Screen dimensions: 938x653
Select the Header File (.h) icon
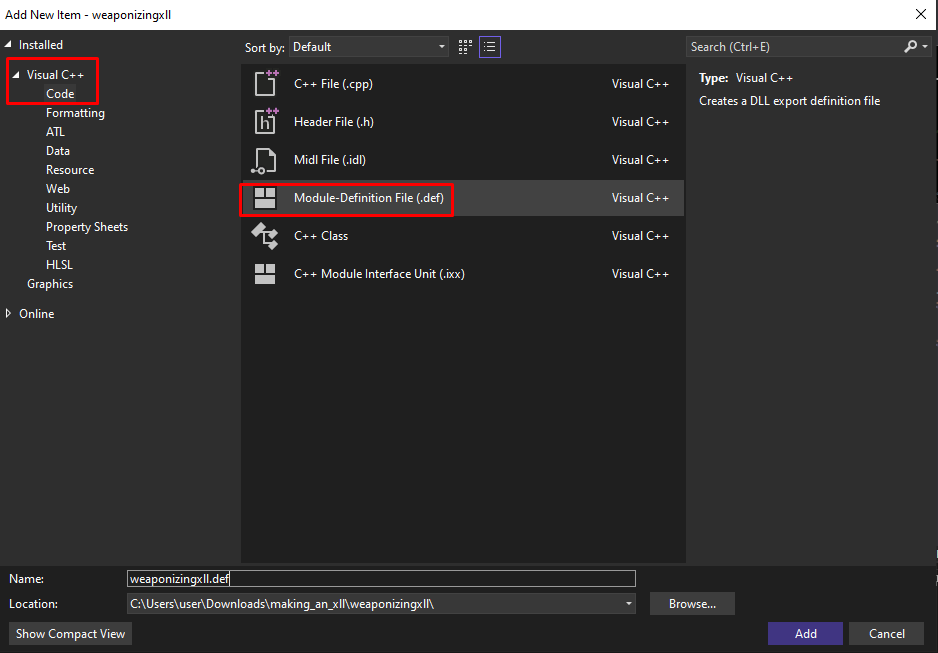[265, 122]
